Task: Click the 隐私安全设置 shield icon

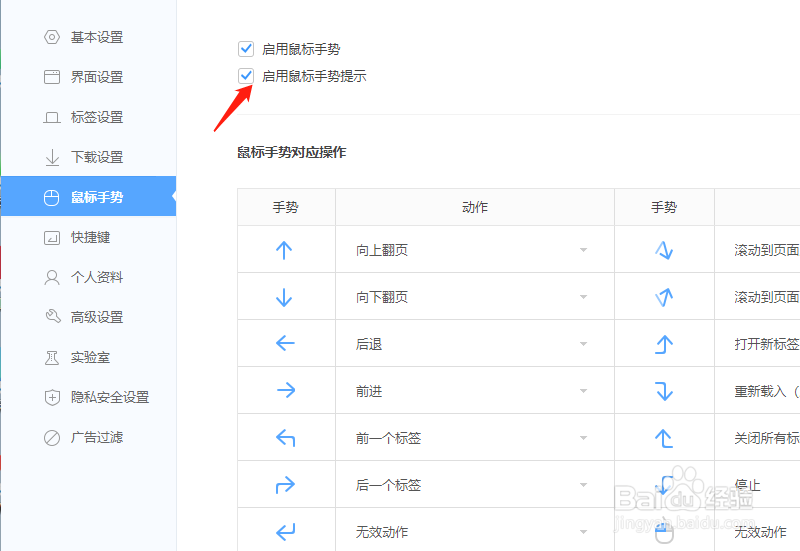Action: [52, 397]
